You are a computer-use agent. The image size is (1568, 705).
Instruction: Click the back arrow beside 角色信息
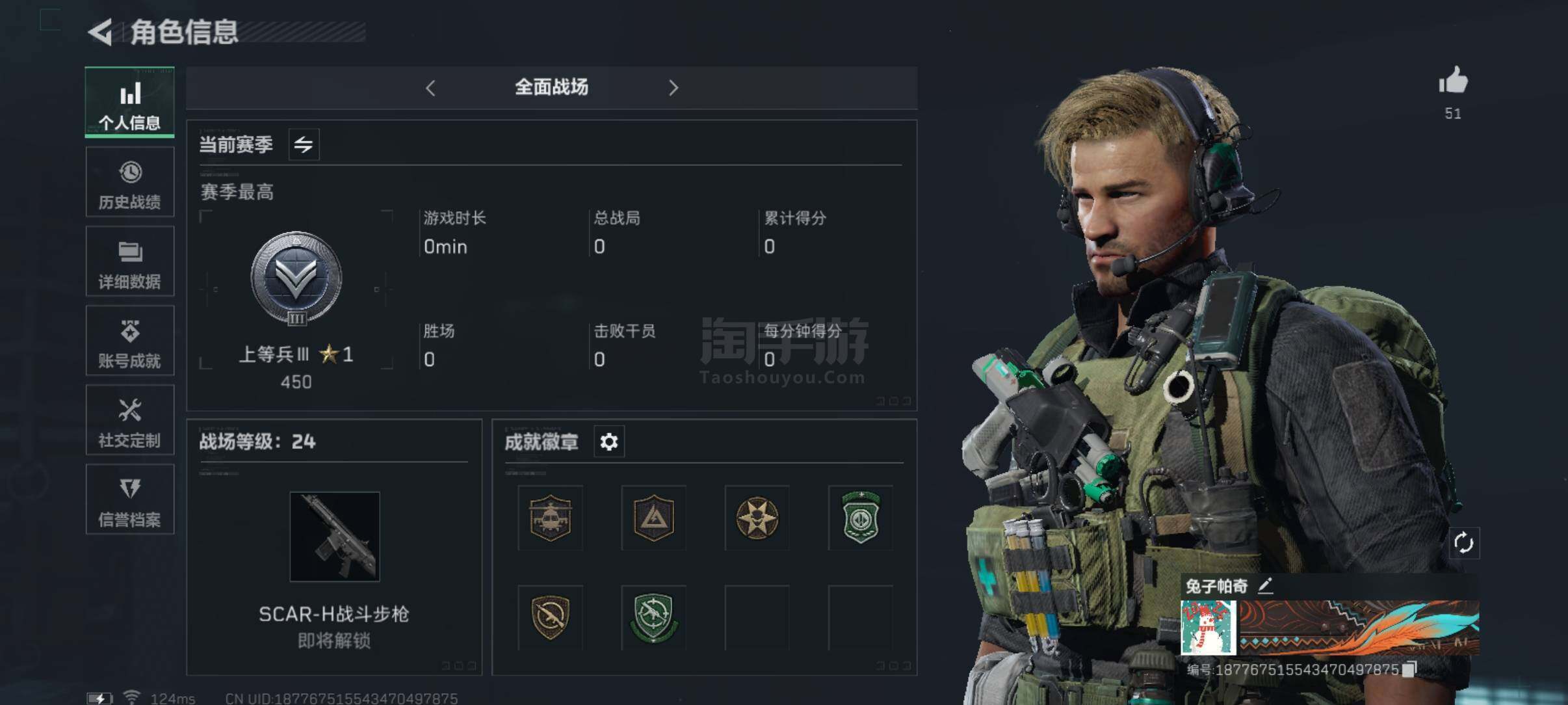point(101,32)
